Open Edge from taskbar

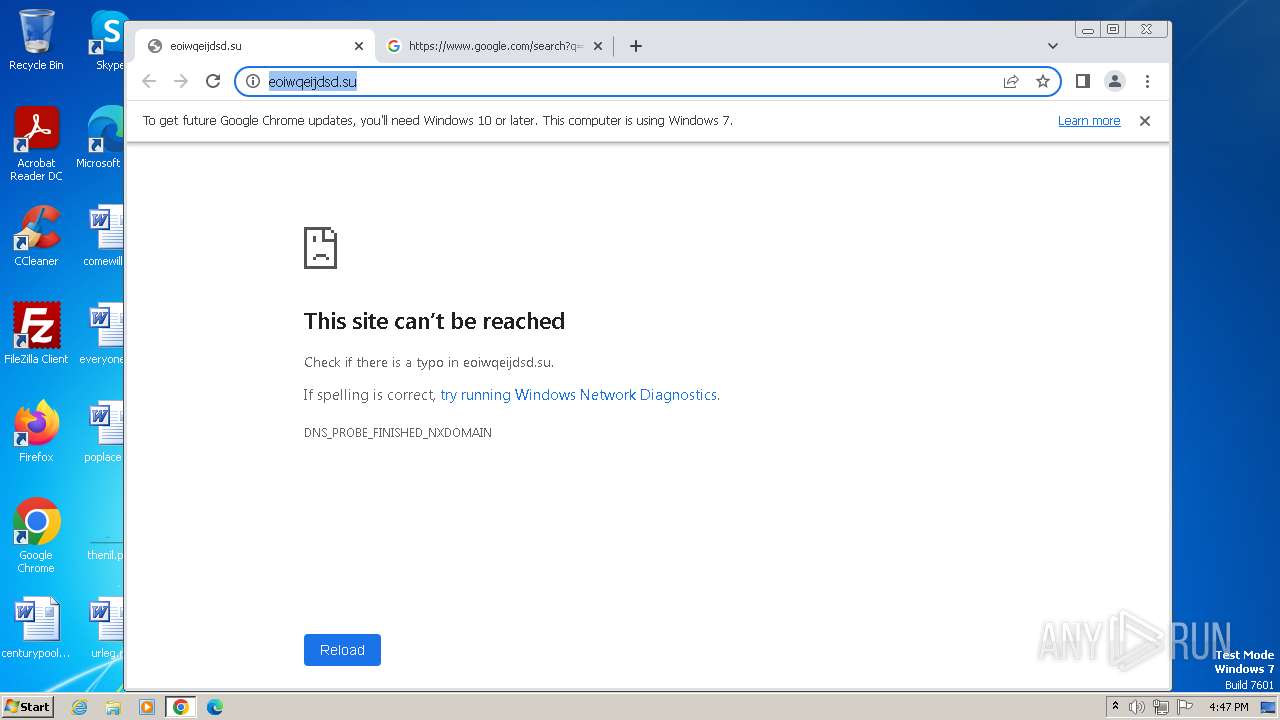(x=215, y=707)
